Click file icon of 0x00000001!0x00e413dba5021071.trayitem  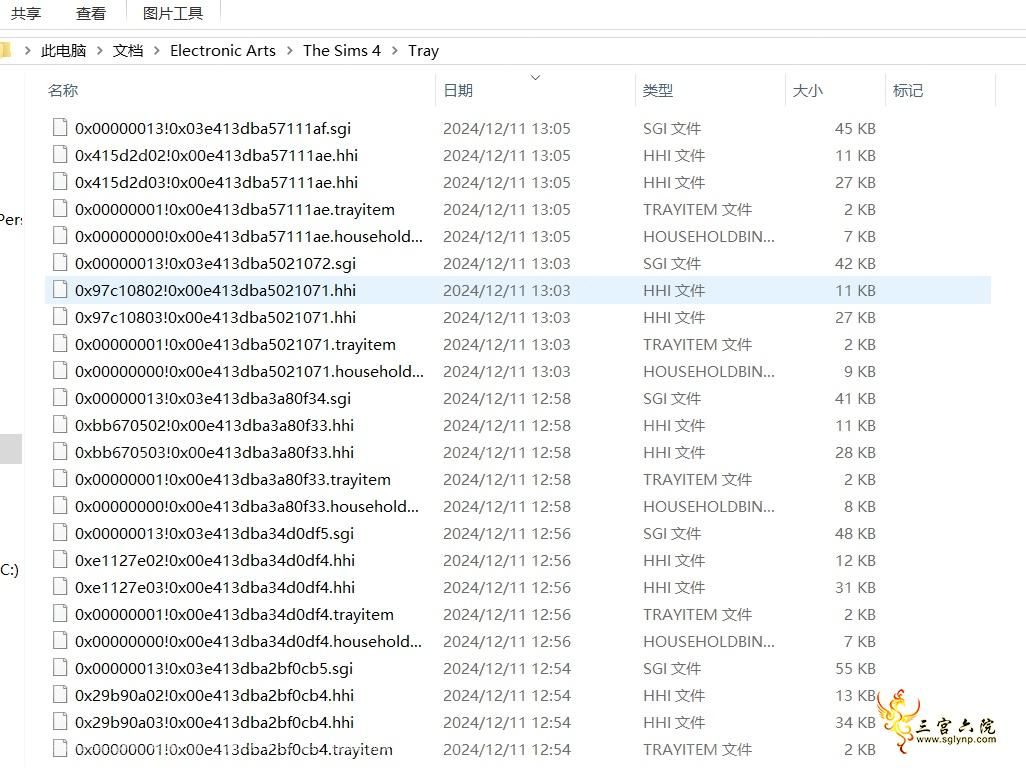60,344
